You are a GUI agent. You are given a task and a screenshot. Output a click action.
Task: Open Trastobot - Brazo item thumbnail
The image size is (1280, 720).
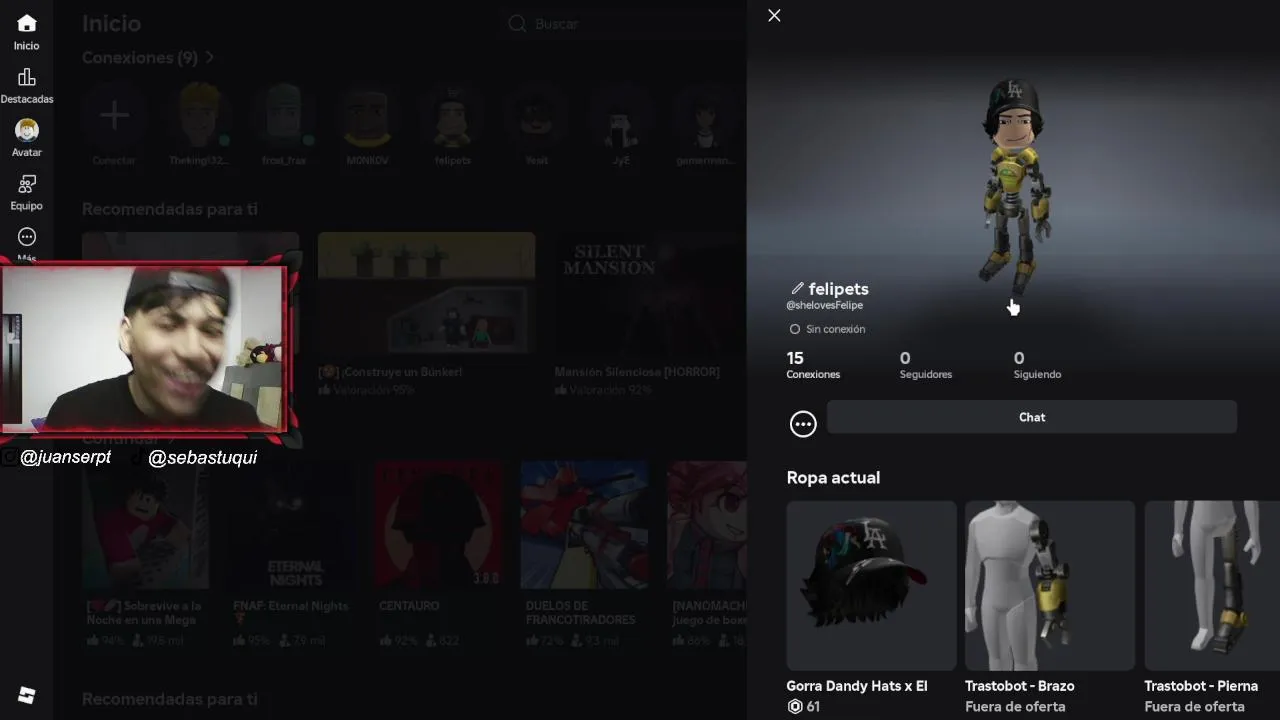point(1050,585)
